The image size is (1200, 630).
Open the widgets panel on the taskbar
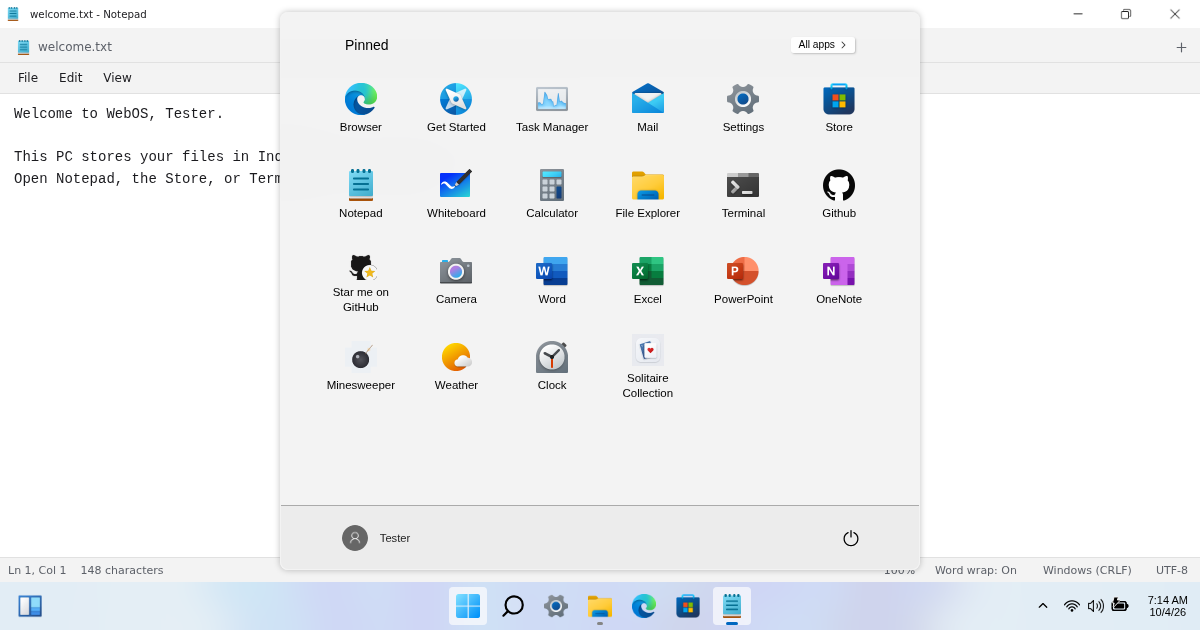[x=30, y=606]
